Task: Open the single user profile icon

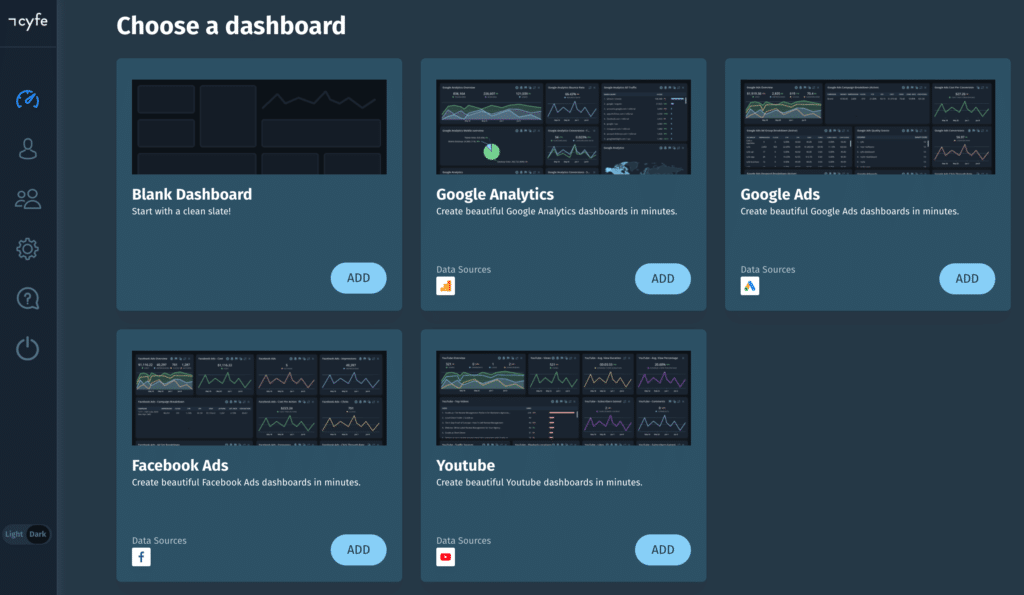Action: click(x=27, y=149)
